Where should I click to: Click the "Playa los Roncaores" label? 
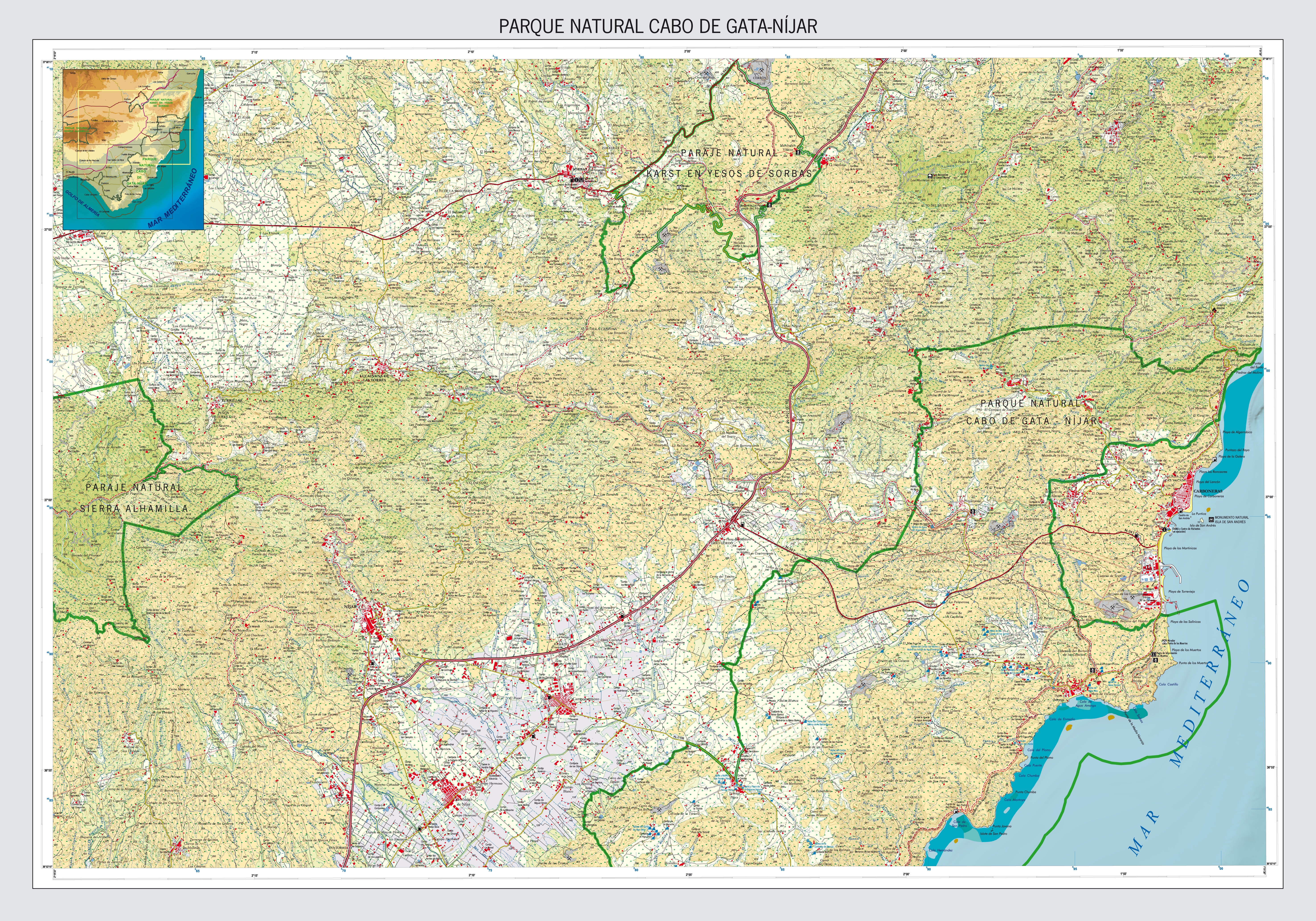[x=1213, y=472]
